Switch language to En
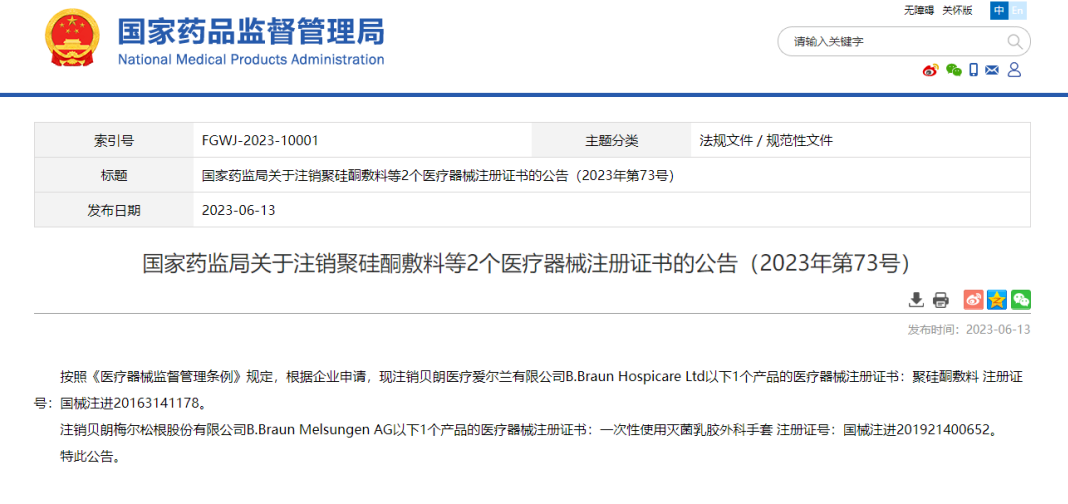The image size is (1068, 504). click(x=1018, y=10)
